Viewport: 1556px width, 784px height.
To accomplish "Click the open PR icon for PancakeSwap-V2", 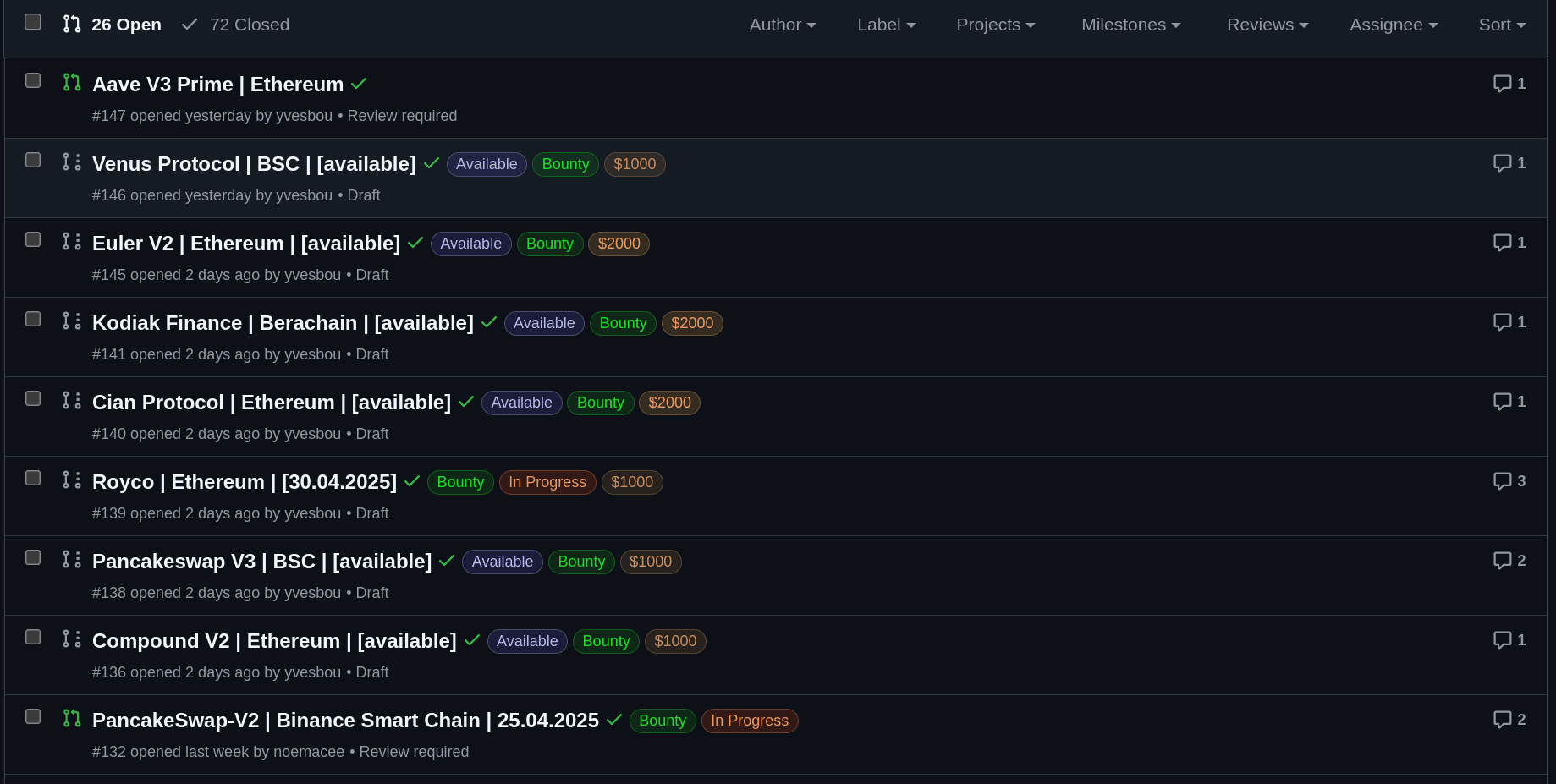I will pyautogui.click(x=72, y=718).
